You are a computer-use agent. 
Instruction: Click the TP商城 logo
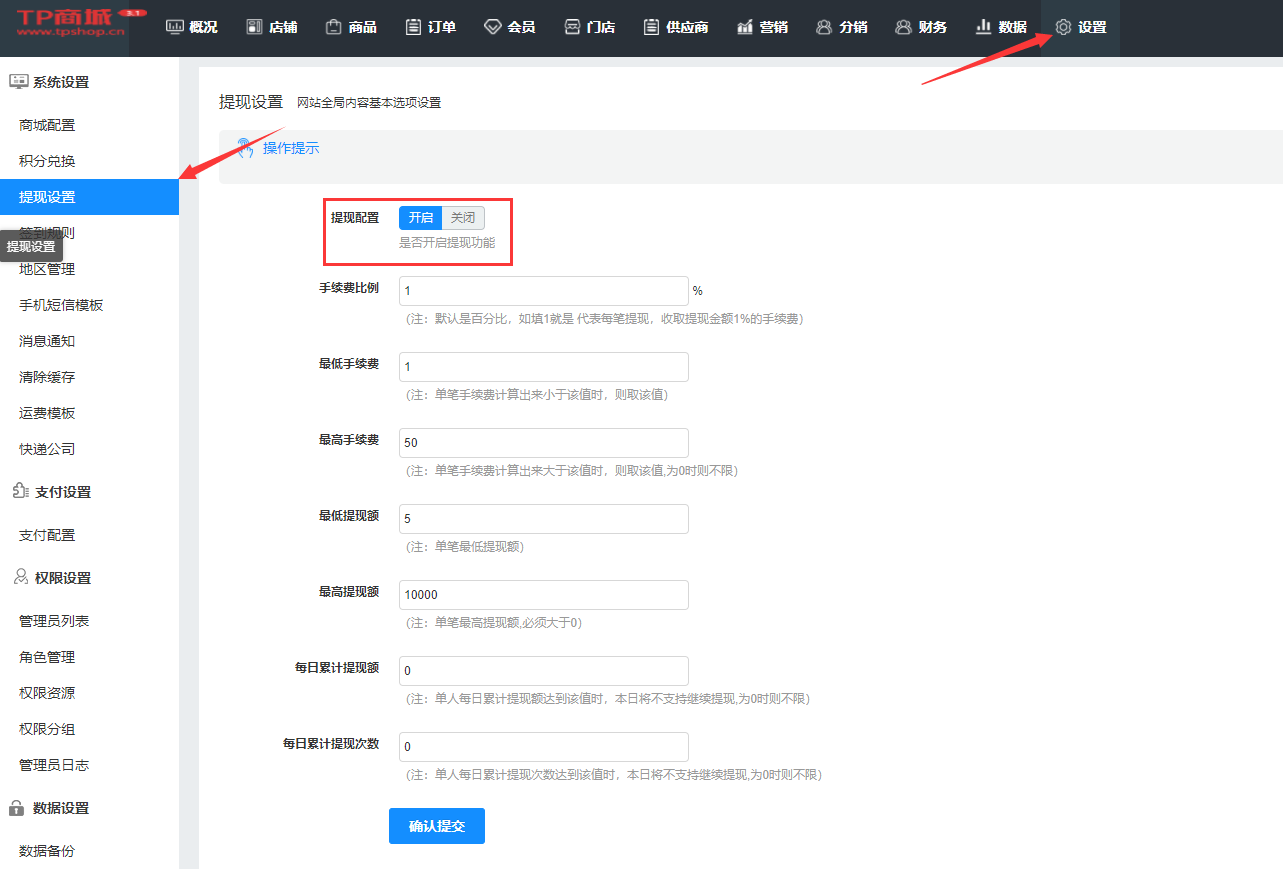(72, 24)
